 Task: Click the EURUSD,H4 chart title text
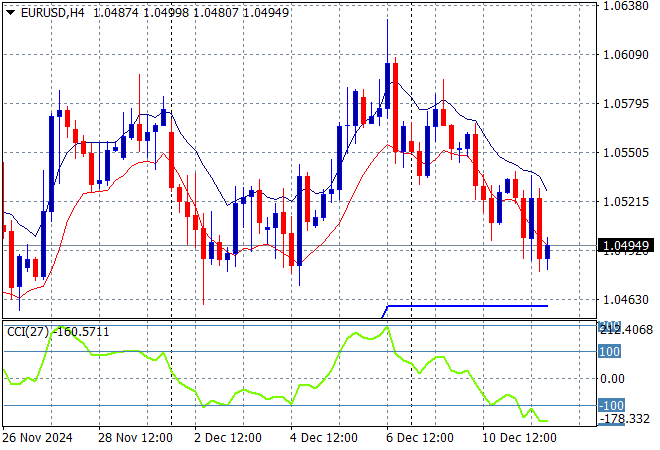click(x=48, y=10)
